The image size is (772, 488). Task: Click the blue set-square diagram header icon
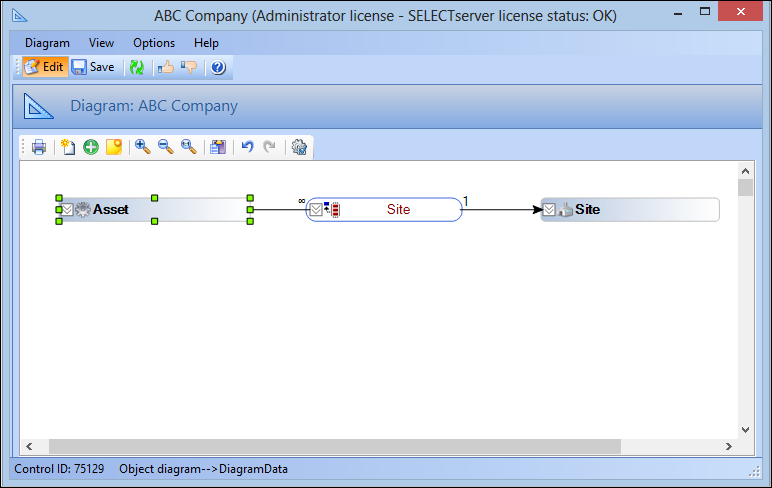(38, 106)
